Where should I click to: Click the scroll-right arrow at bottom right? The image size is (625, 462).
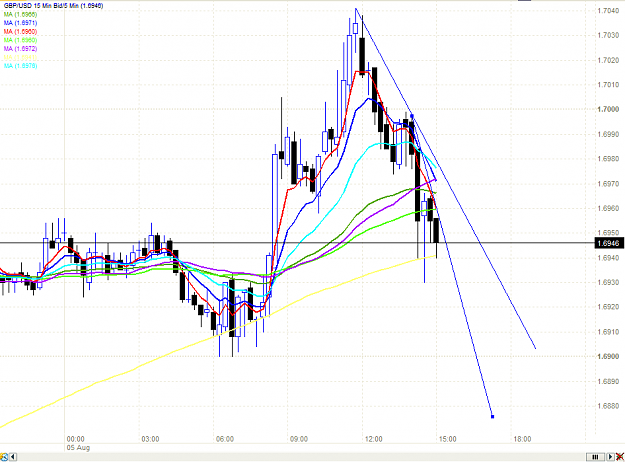tap(610, 457)
